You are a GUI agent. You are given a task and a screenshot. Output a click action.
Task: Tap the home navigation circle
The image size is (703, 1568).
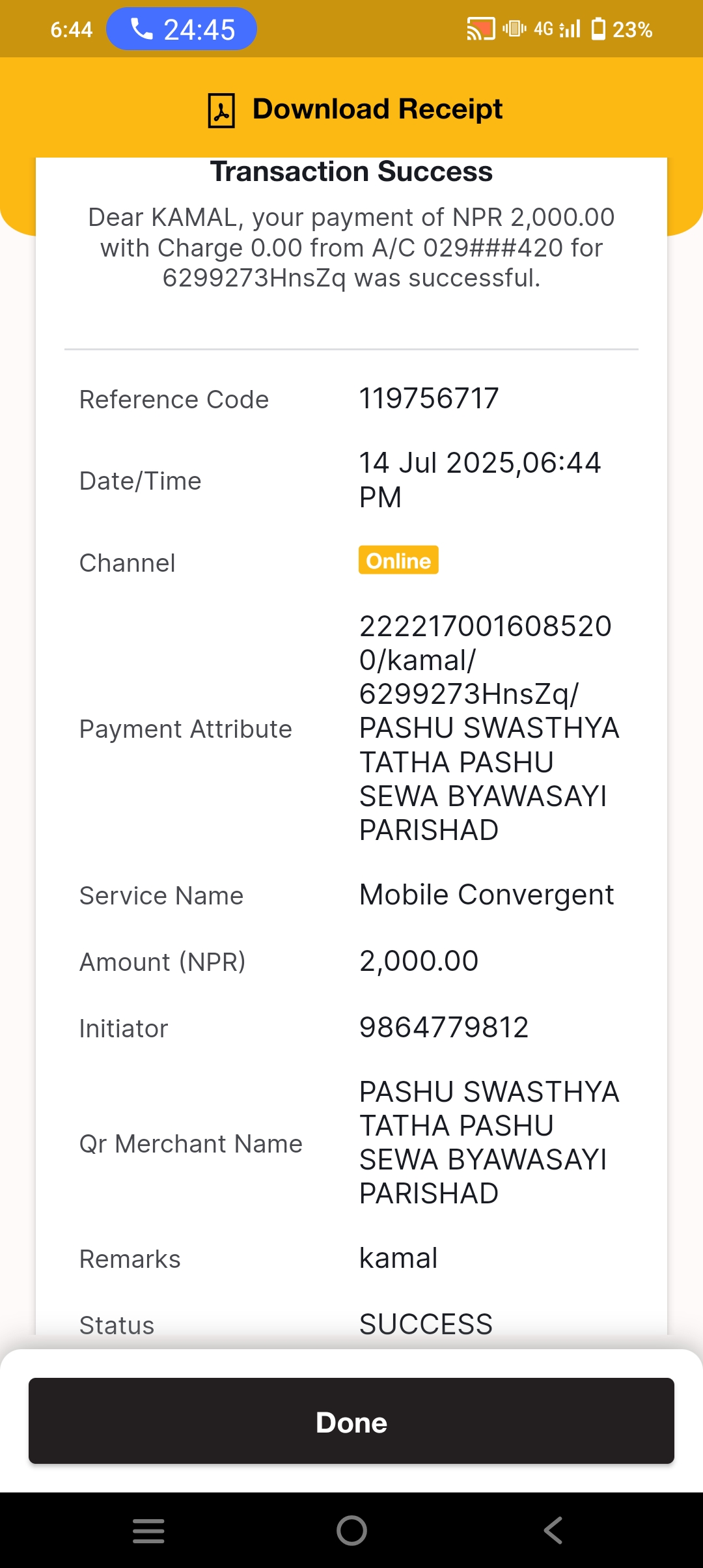point(351,1530)
